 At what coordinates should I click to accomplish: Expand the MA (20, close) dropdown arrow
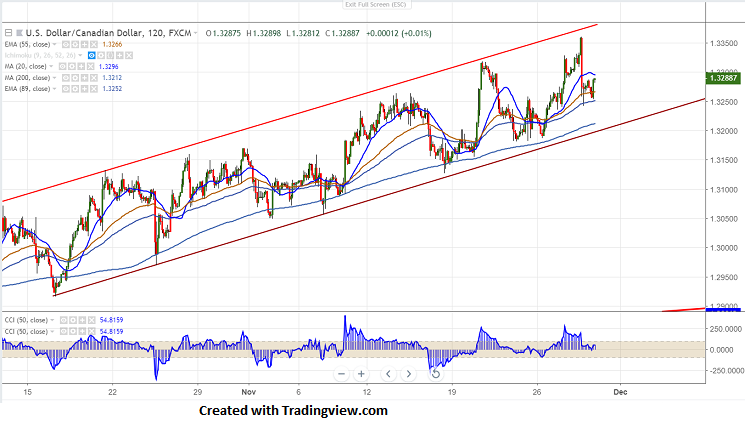pos(51,66)
